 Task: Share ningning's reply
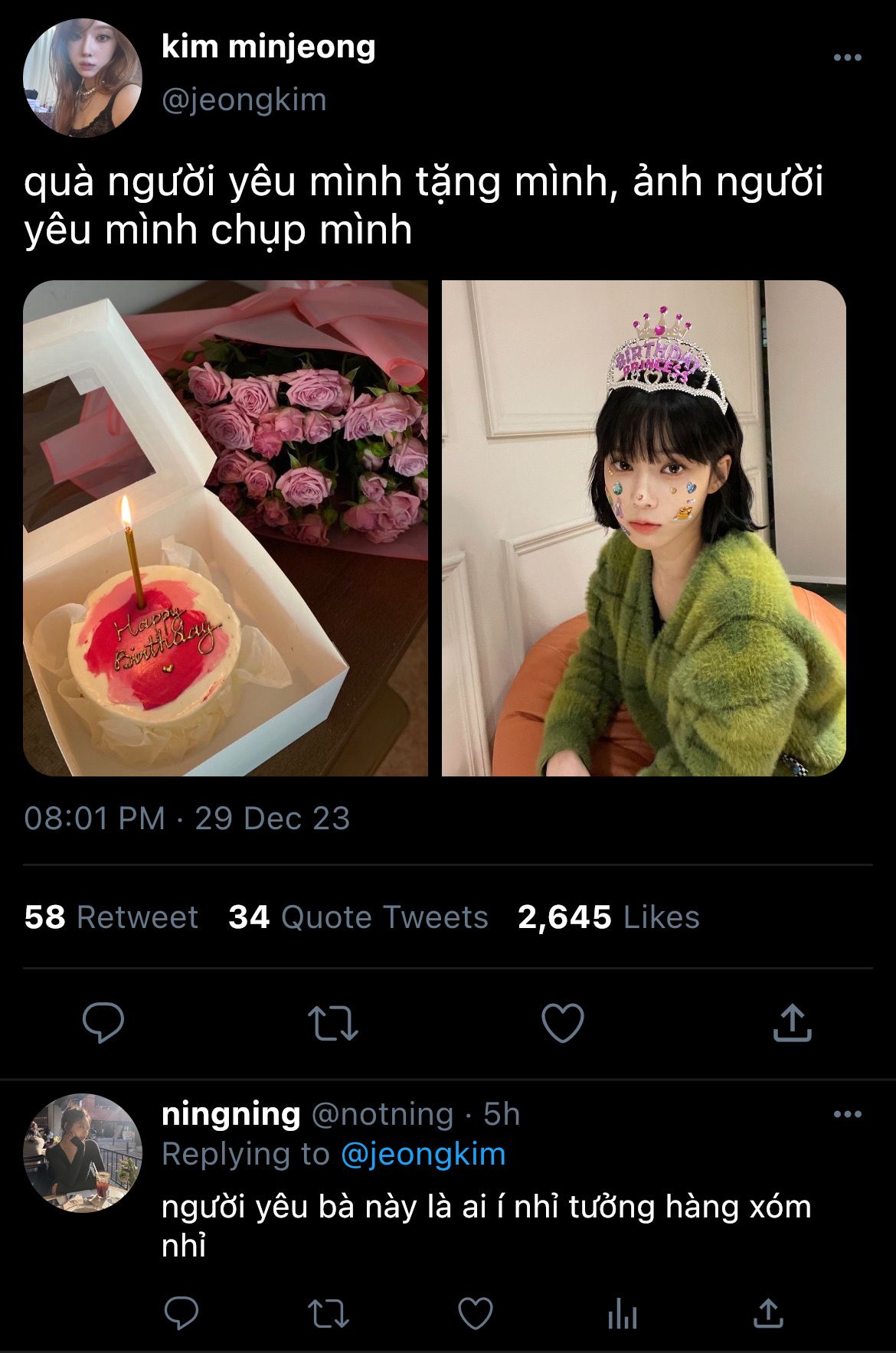pyautogui.click(x=767, y=1314)
